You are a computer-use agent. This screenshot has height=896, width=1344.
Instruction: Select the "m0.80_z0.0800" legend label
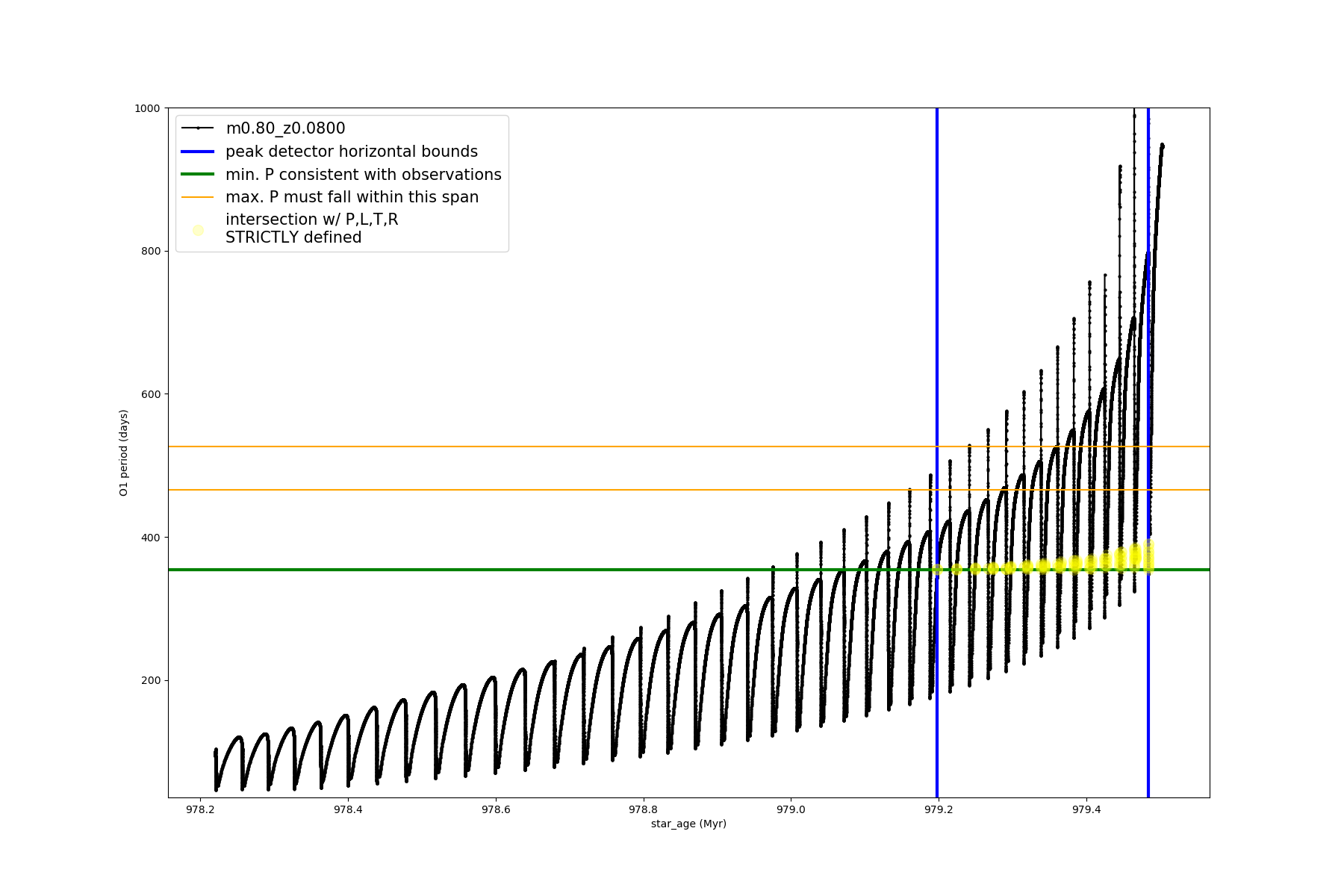pos(285,128)
